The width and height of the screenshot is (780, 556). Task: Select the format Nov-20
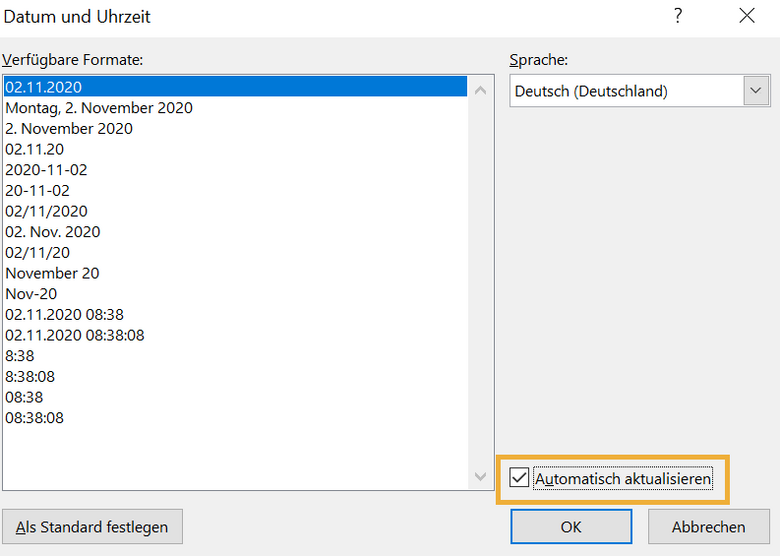pos(235,294)
